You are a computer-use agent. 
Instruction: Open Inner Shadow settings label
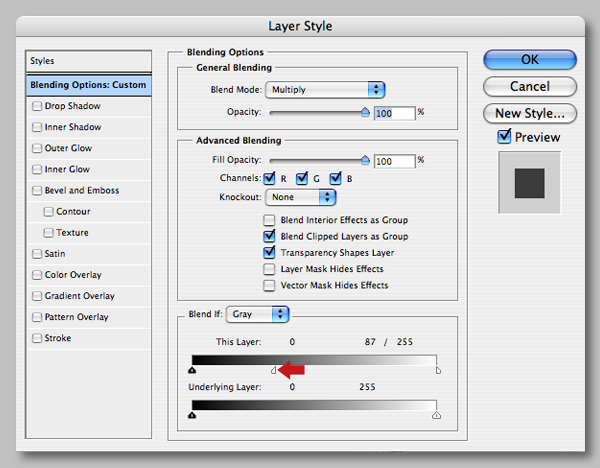pyautogui.click(x=73, y=127)
